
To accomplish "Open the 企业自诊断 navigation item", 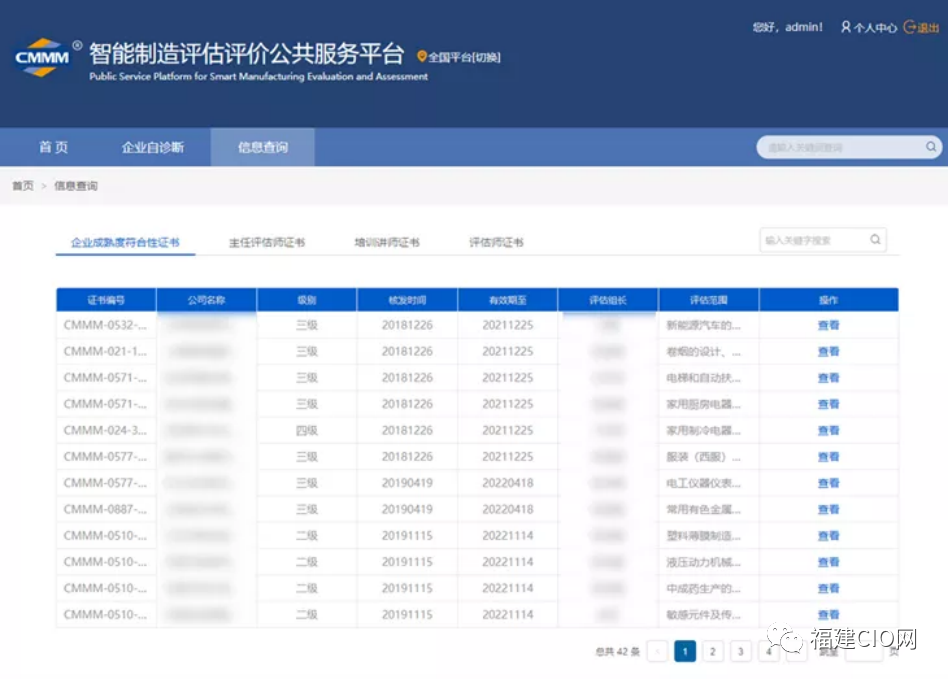I will (x=153, y=147).
